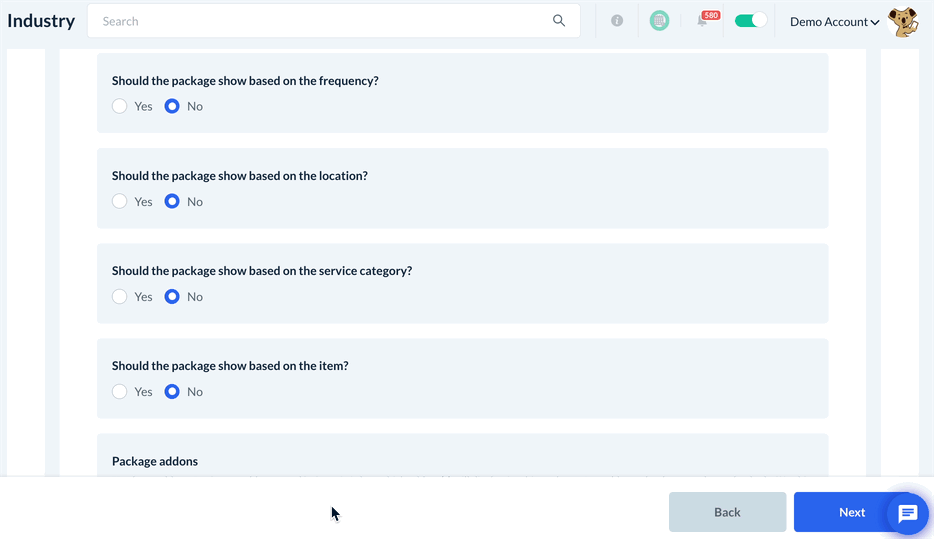
Task: Select No for item-based package
Action: (x=172, y=392)
